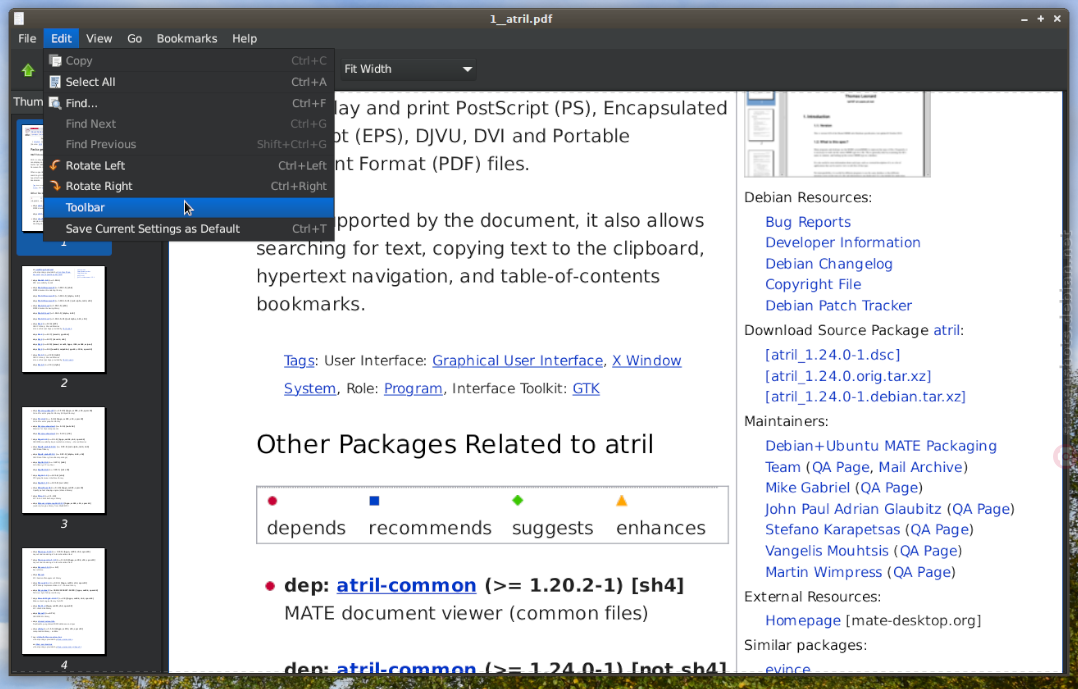Download atril_1.24.0-1.dsc file link
Viewport: 1078px width, 689px height.
(833, 355)
